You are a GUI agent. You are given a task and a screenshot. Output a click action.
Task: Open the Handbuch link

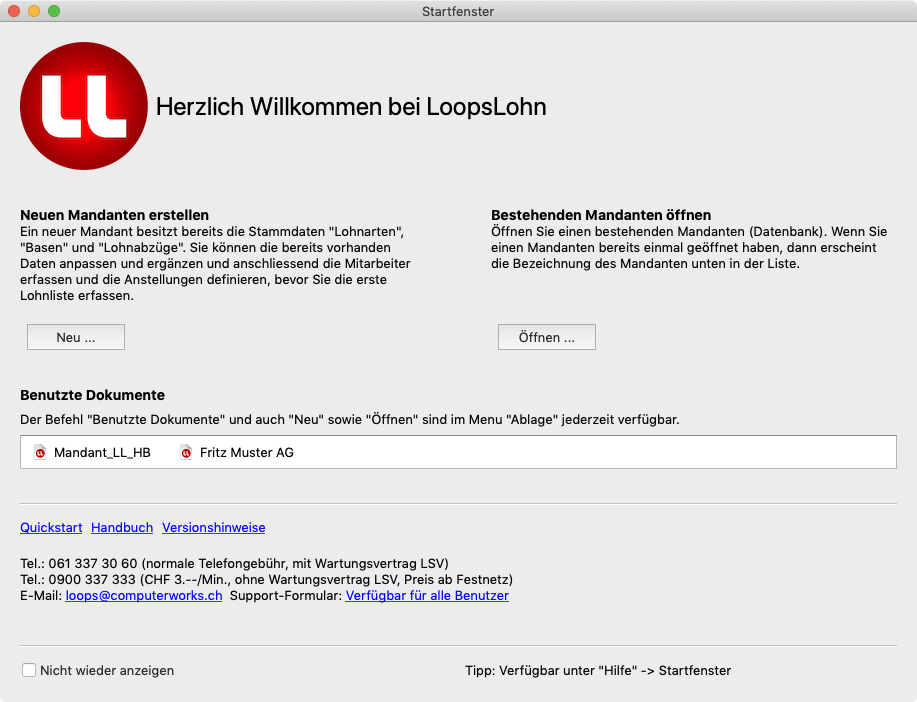pos(121,527)
